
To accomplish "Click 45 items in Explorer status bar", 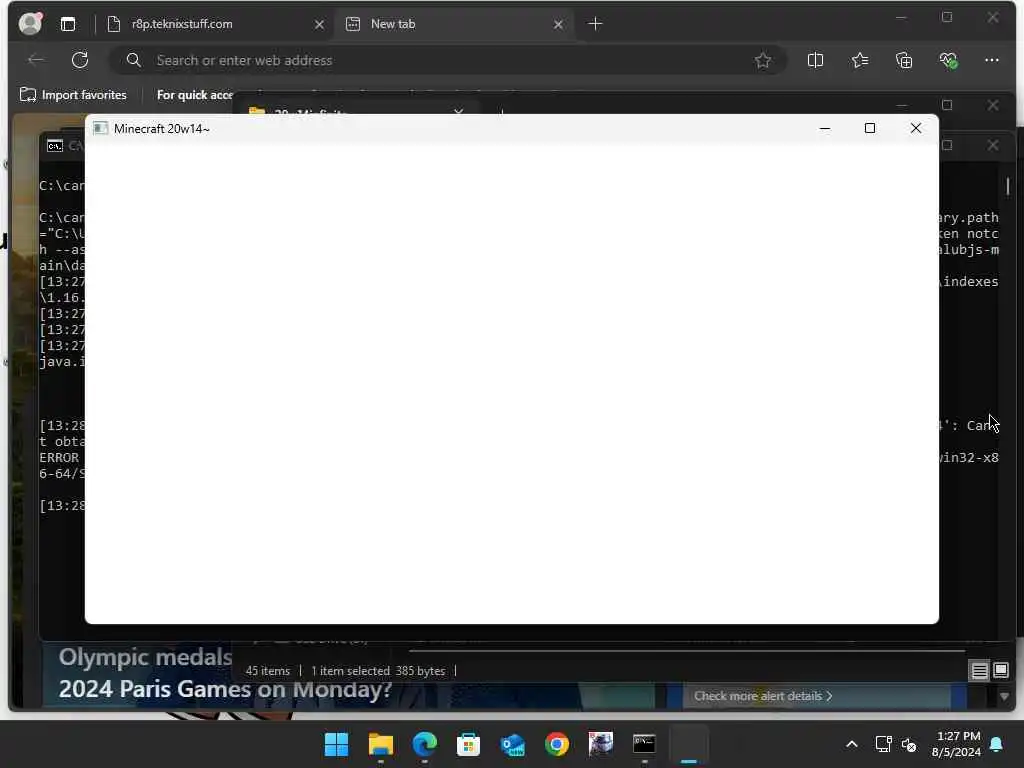I will coord(267,671).
